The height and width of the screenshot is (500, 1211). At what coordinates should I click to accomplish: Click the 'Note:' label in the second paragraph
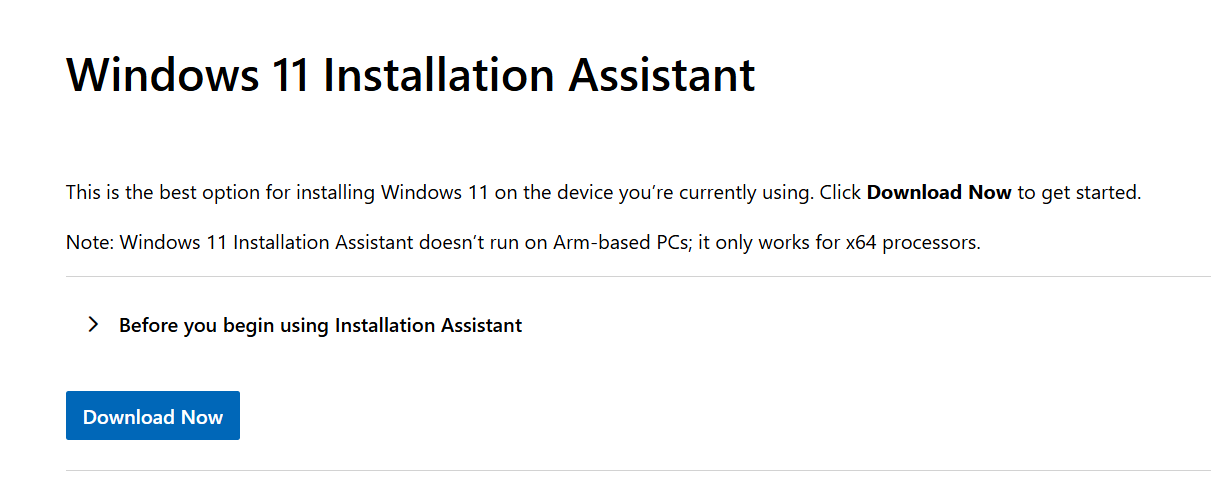click(x=89, y=243)
